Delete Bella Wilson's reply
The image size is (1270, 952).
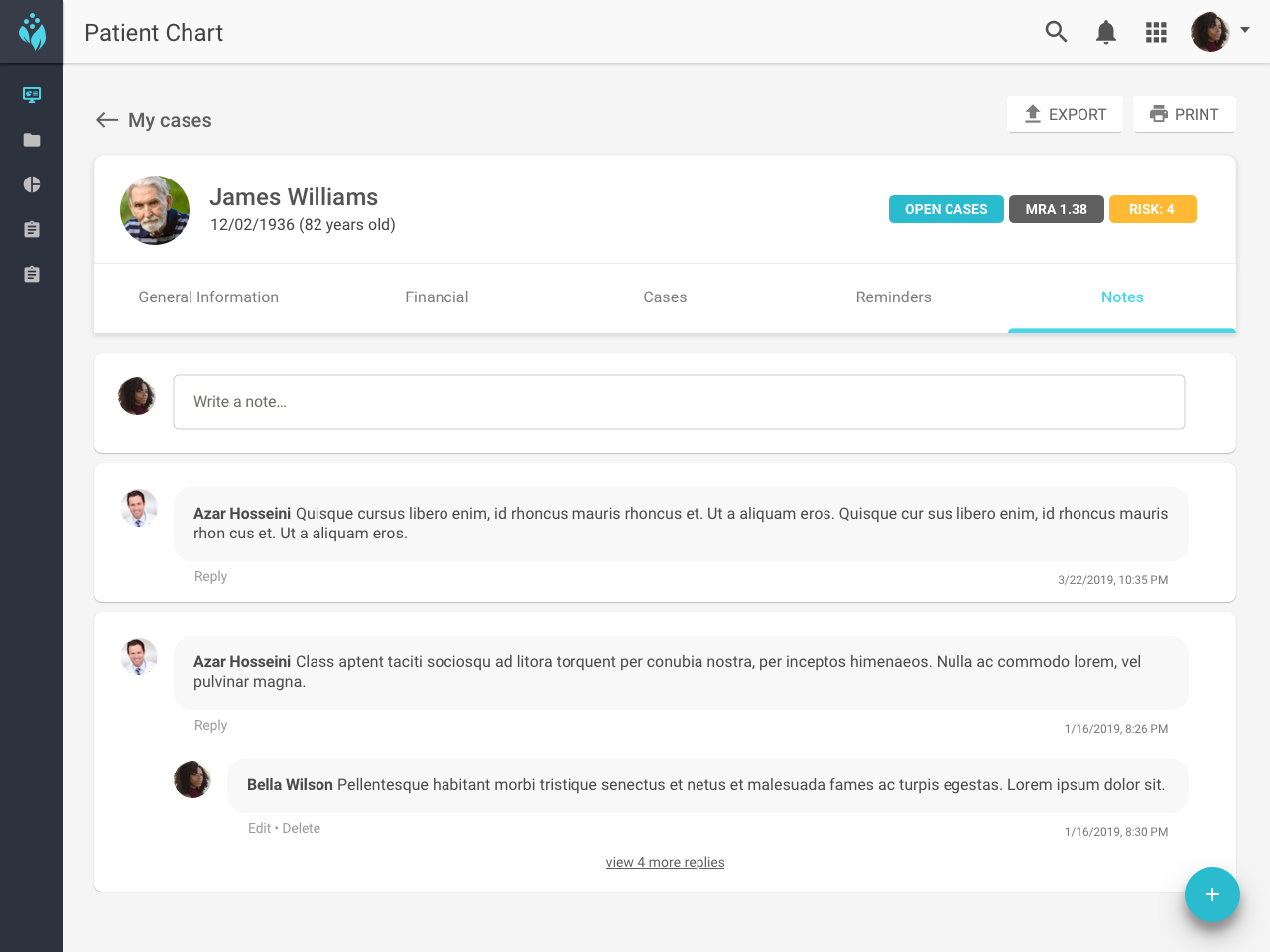click(302, 828)
